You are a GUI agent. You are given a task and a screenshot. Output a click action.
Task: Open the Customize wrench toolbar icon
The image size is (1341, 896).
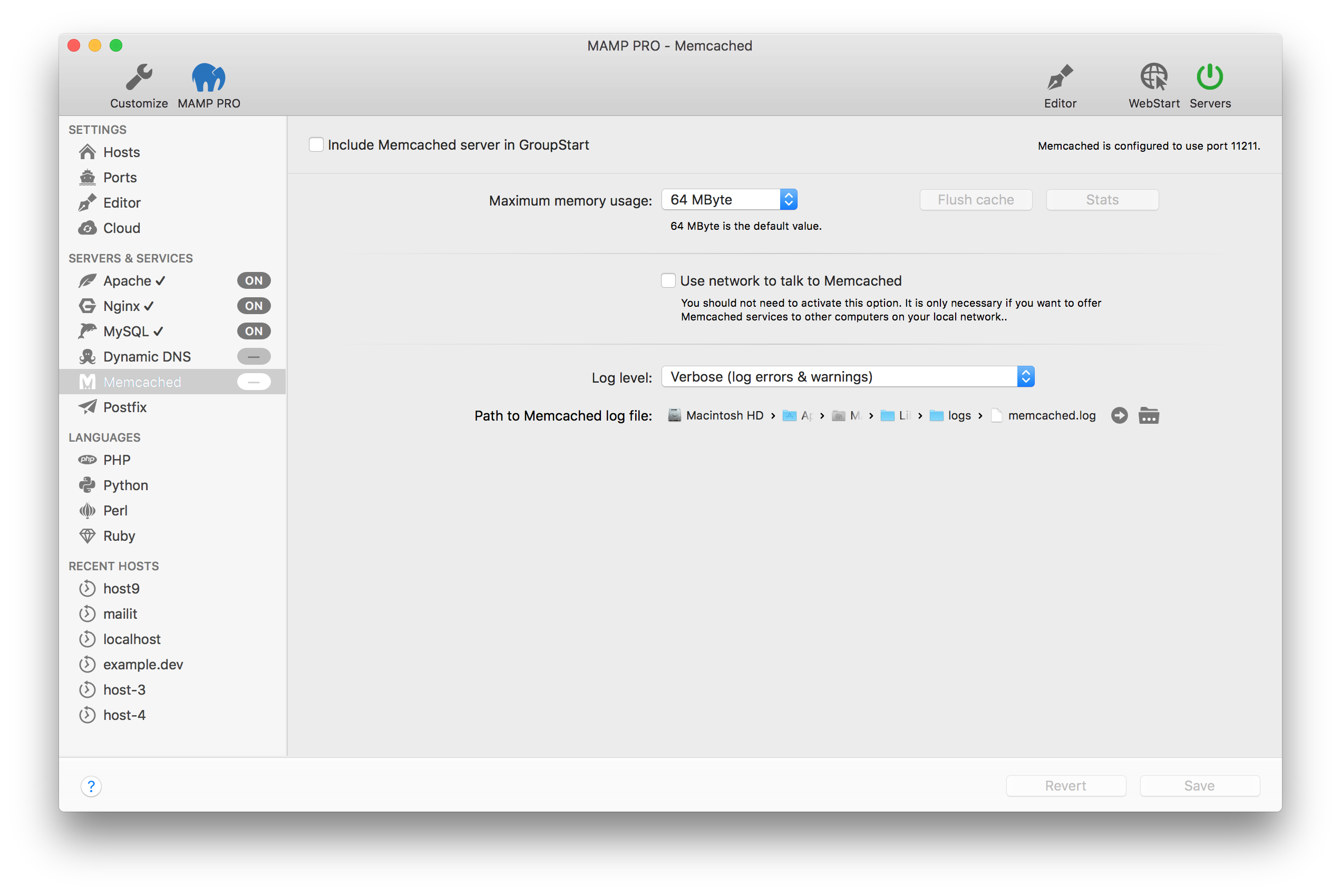click(139, 77)
